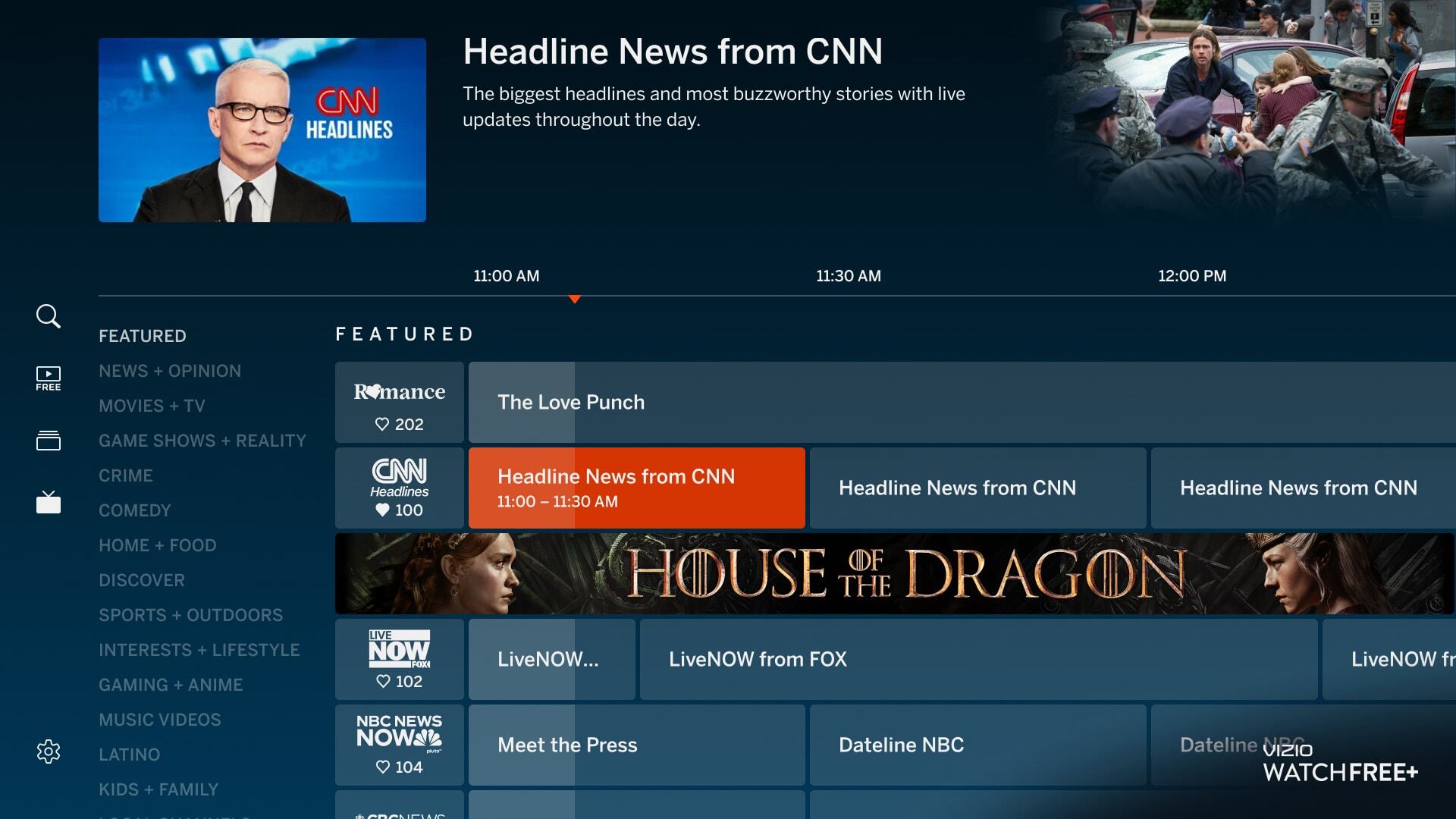Select the Romance channel logo
This screenshot has height=819, width=1456.
tap(399, 392)
